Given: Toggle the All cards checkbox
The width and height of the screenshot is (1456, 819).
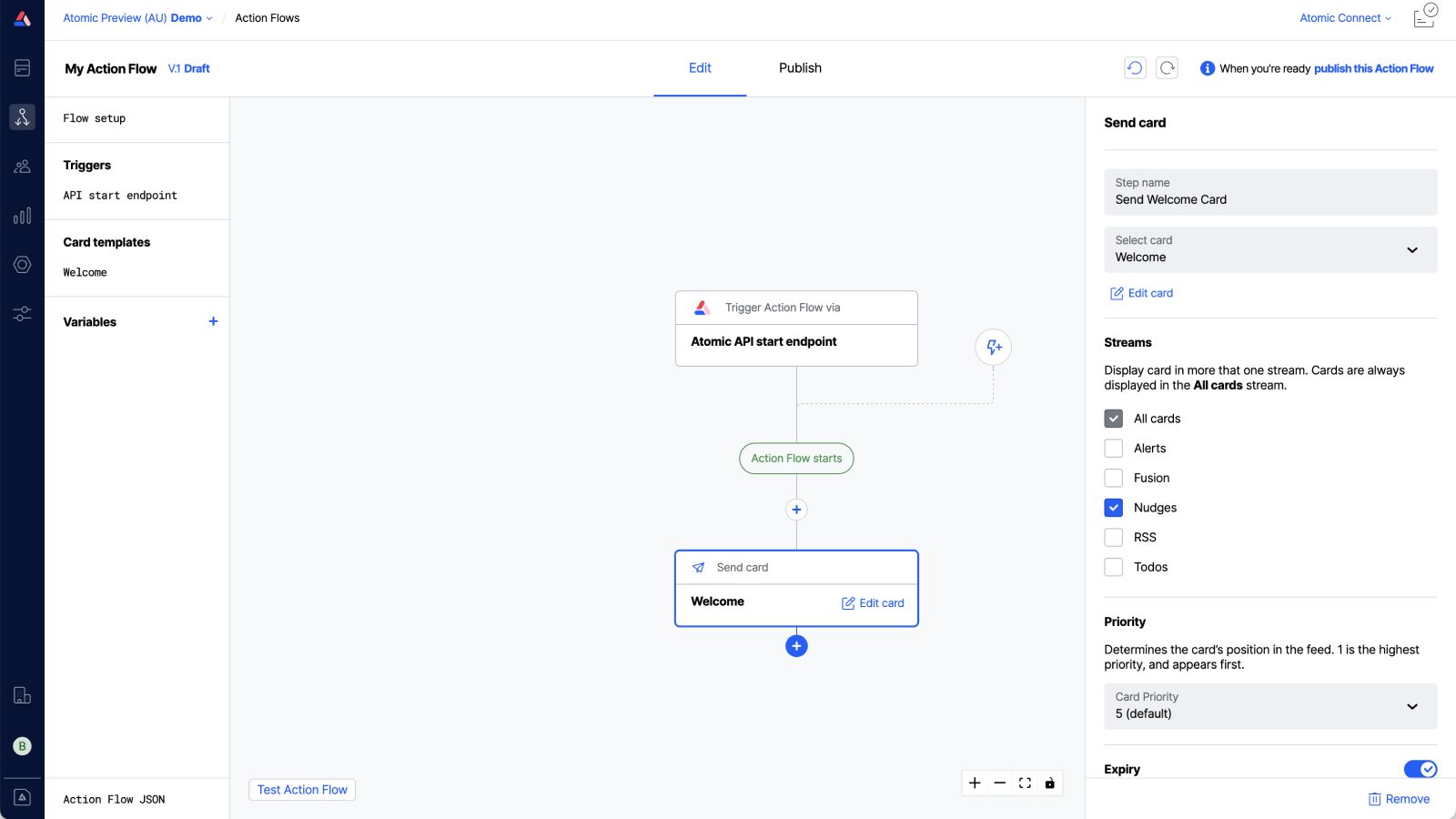Looking at the screenshot, I should click(x=1114, y=419).
